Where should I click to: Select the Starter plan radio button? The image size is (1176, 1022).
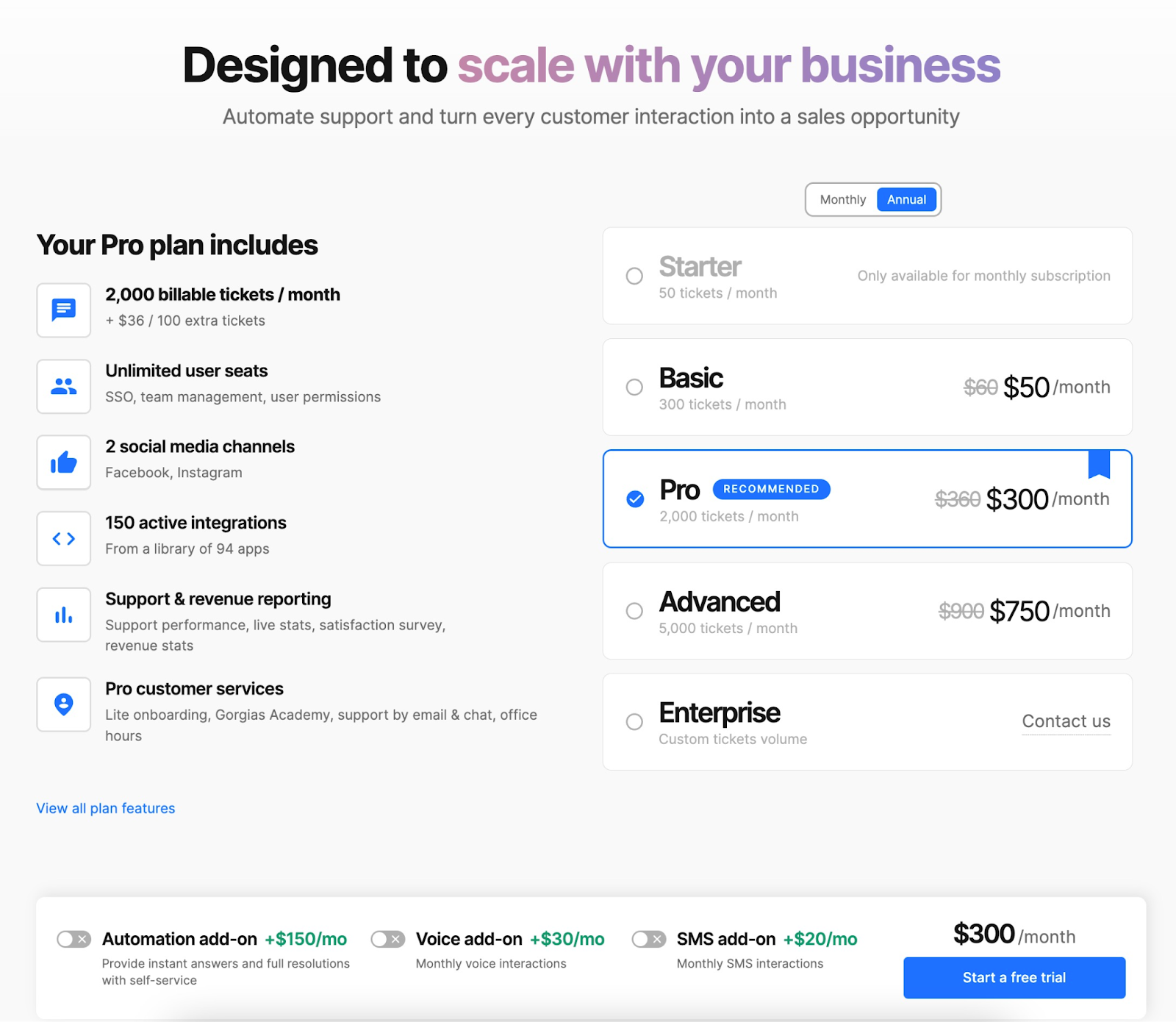click(x=634, y=276)
